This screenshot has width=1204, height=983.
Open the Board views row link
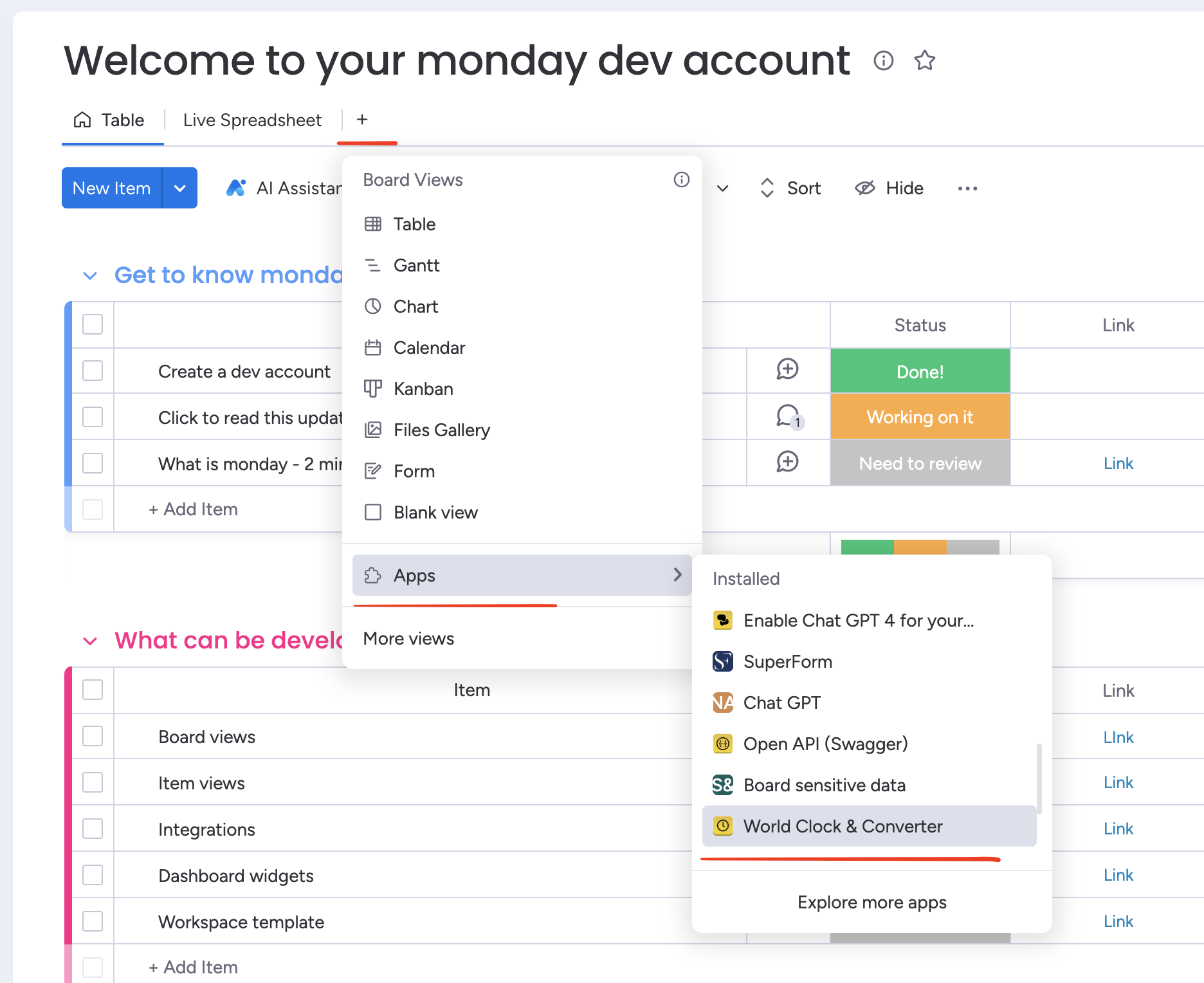(1118, 737)
